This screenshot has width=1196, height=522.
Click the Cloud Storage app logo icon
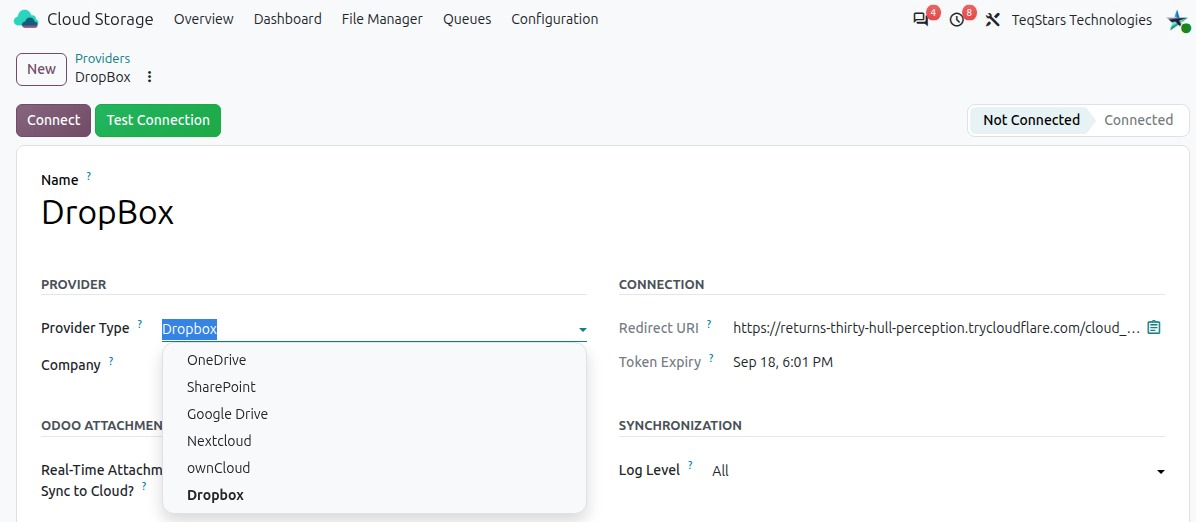(26, 19)
